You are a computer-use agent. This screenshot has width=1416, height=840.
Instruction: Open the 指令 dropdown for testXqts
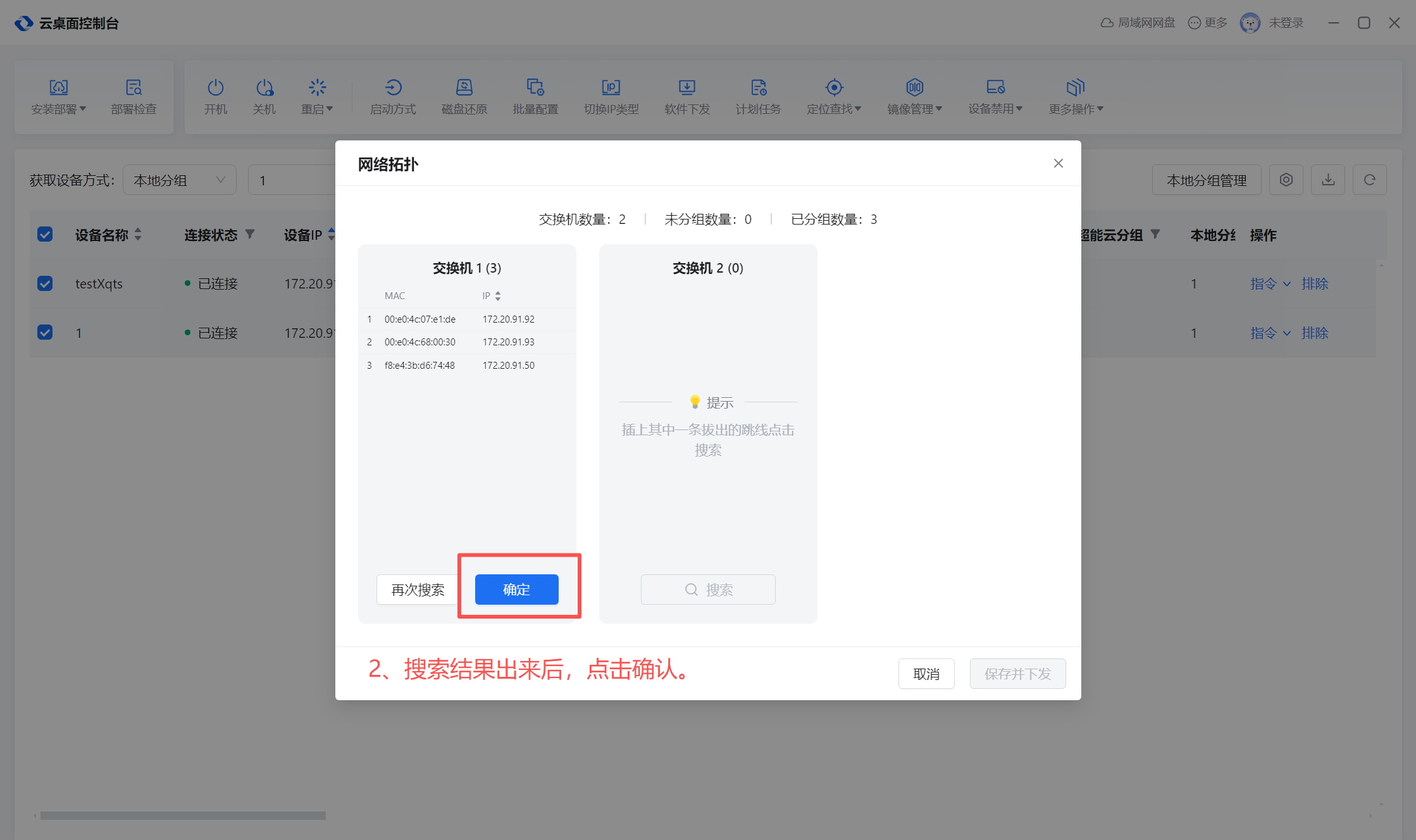(1270, 283)
